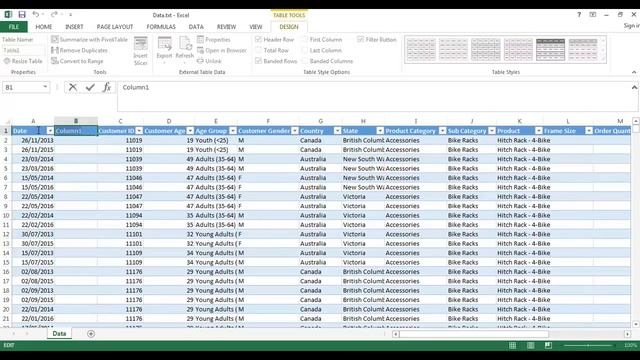Switch to VIEW ribbon tab

[256, 27]
